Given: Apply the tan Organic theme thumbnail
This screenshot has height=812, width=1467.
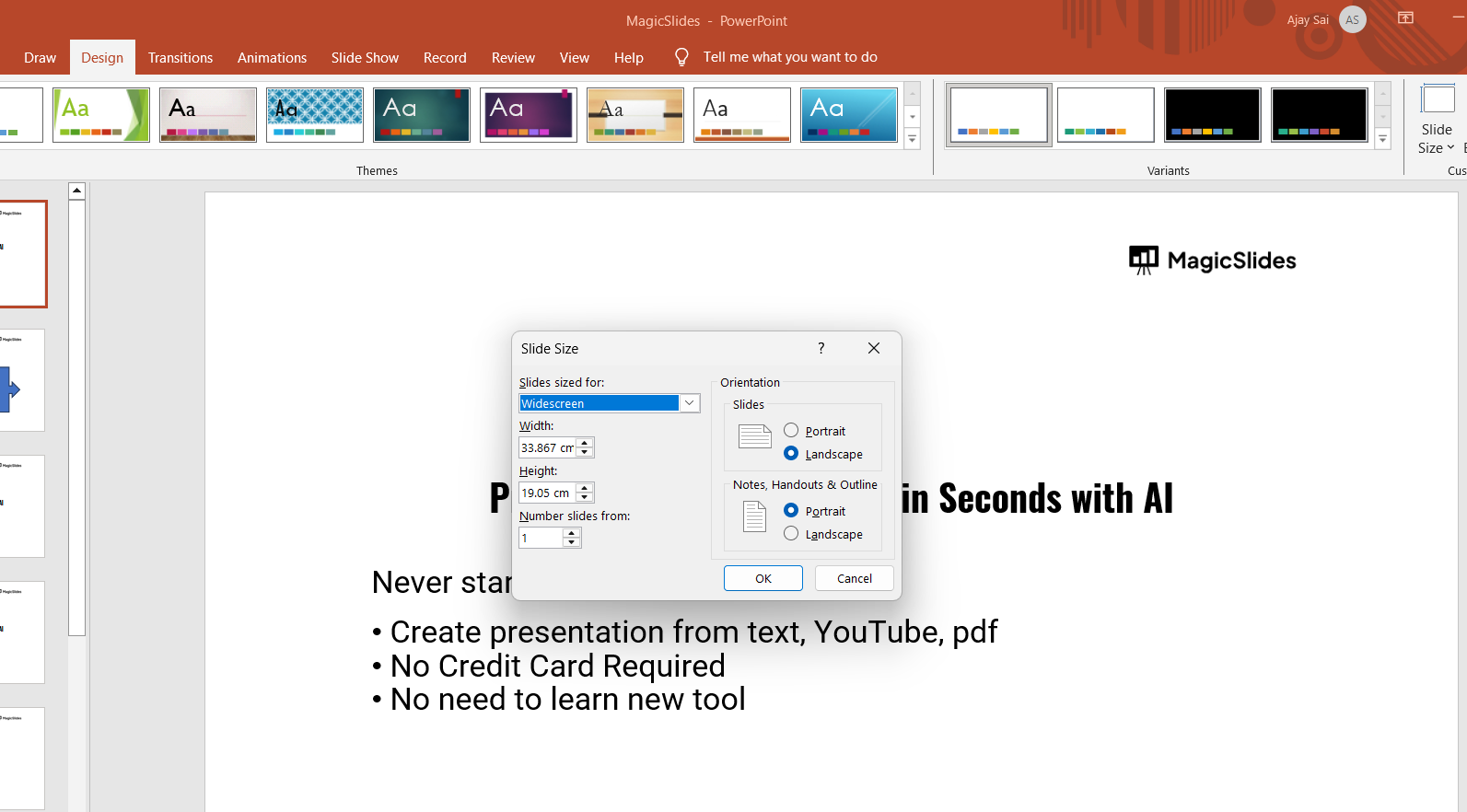Looking at the screenshot, I should tap(635, 115).
